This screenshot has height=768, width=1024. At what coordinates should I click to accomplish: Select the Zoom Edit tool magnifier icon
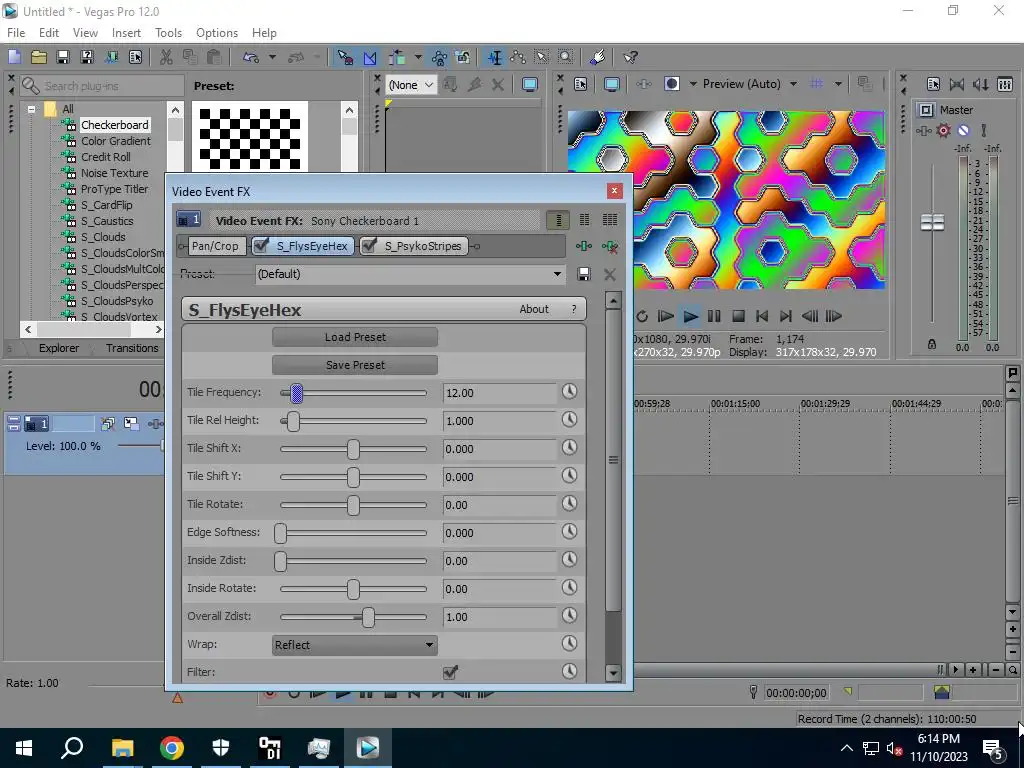[566, 57]
